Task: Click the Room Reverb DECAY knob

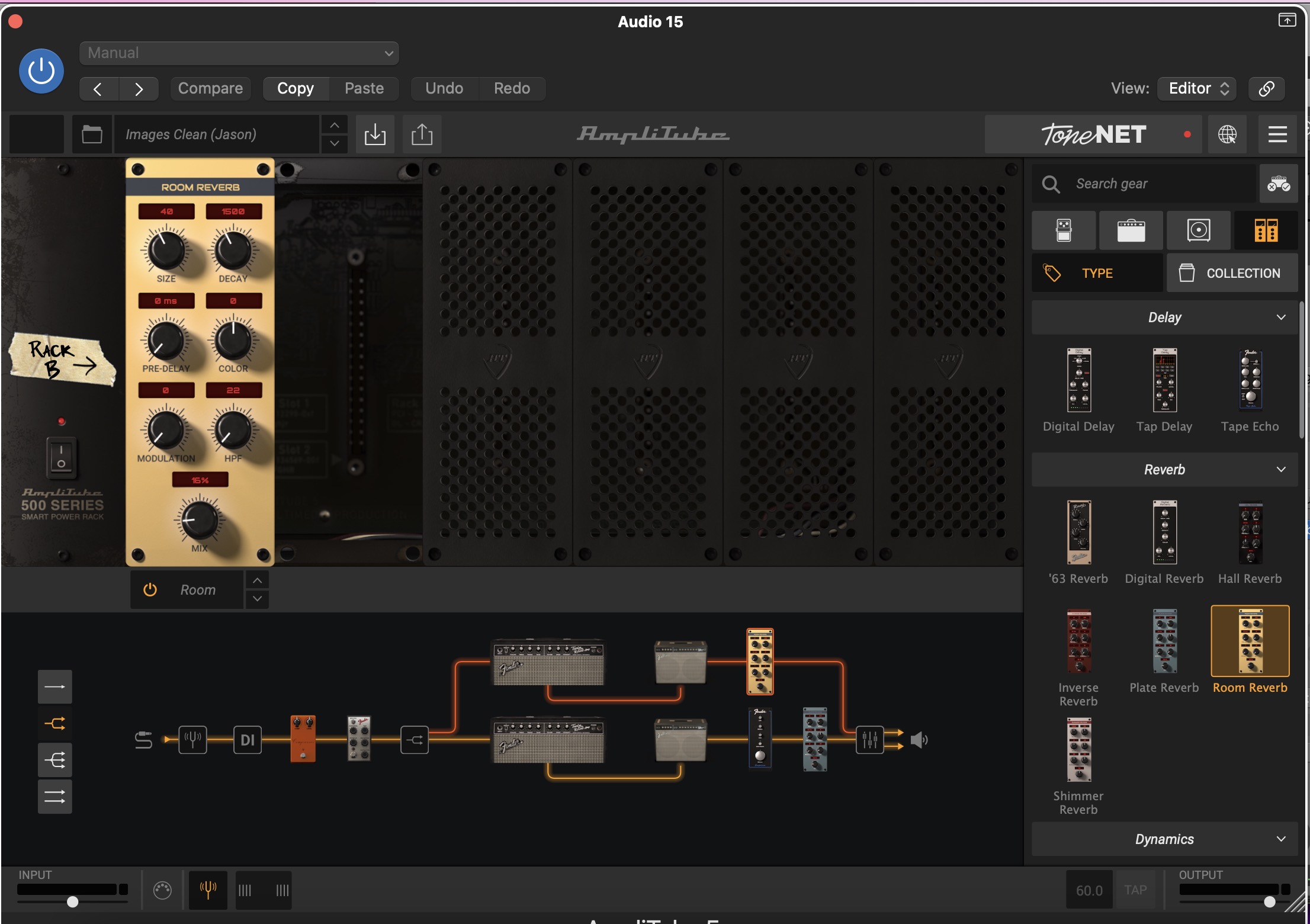Action: [233, 251]
